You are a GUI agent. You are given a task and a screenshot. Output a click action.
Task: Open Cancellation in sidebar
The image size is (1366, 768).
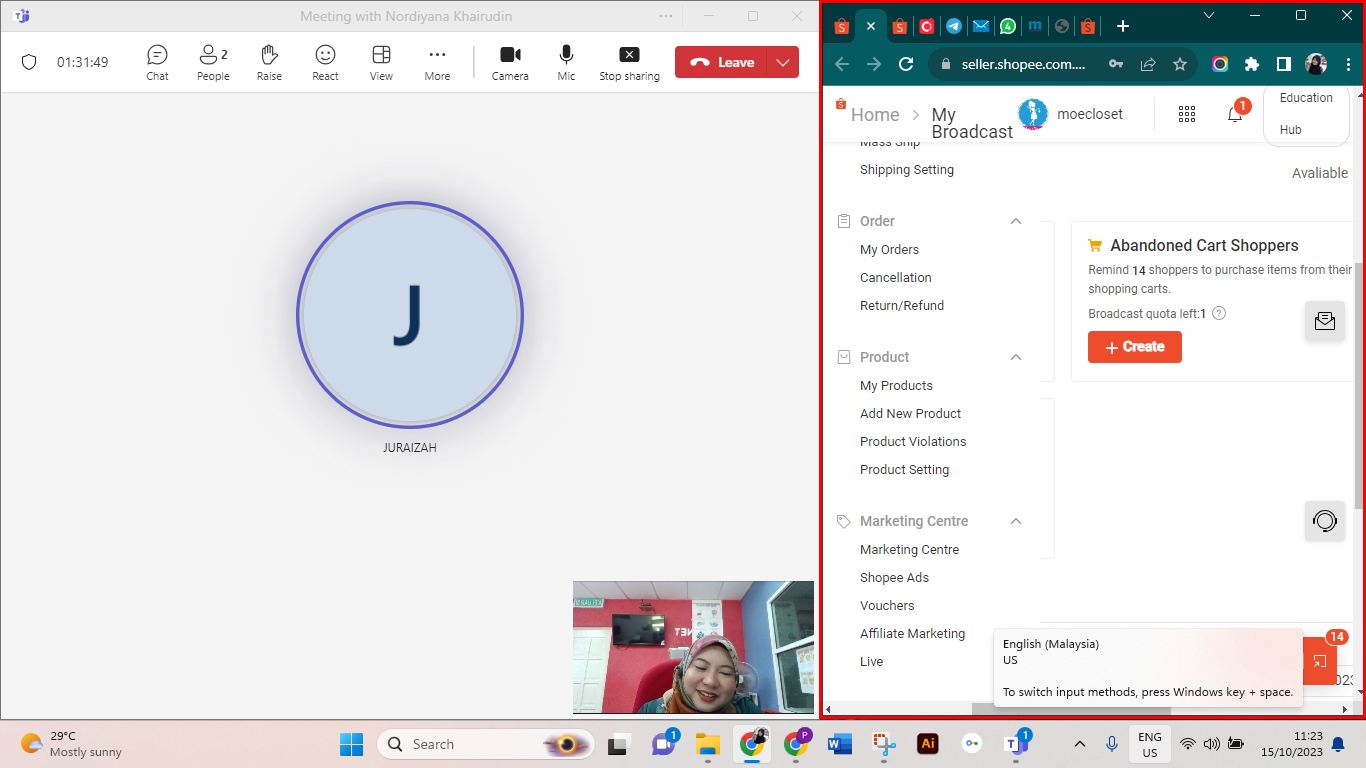pyautogui.click(x=895, y=278)
